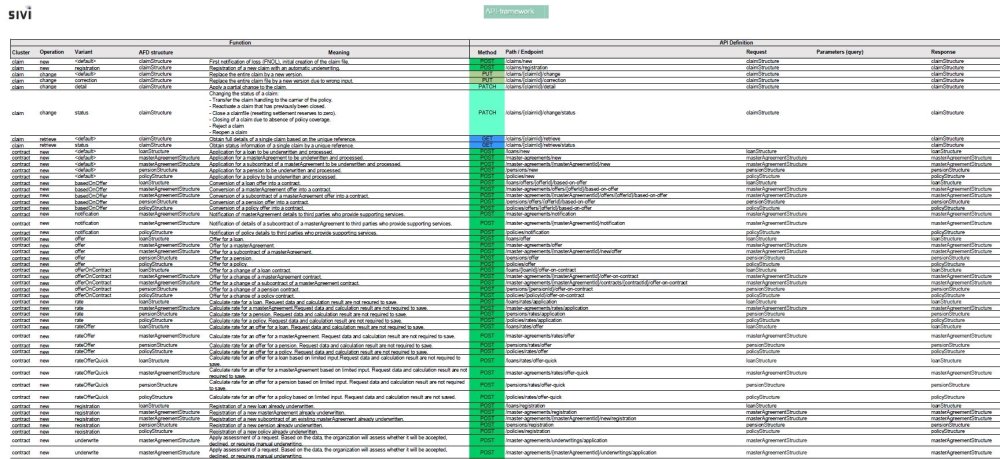Click the large PATCH method cell
This screenshot has height=459, width=1000.
coord(487,113)
